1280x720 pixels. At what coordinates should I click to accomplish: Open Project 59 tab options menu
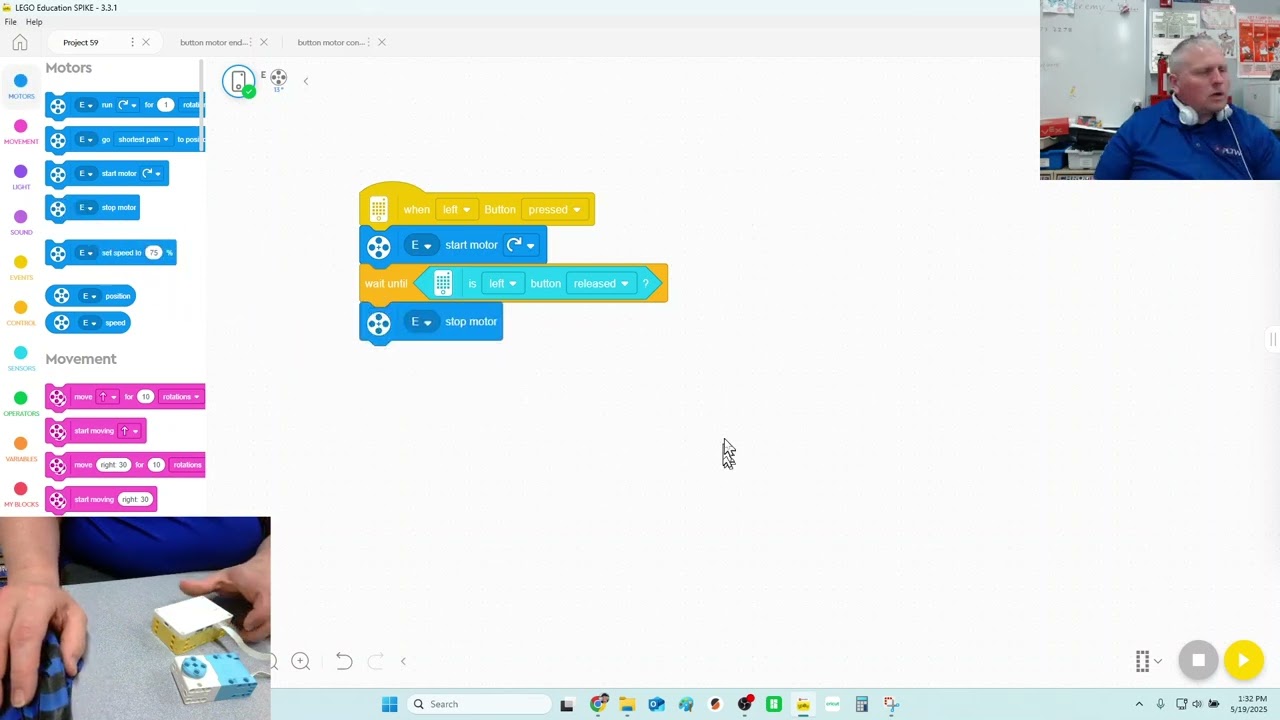pyautogui.click(x=132, y=42)
